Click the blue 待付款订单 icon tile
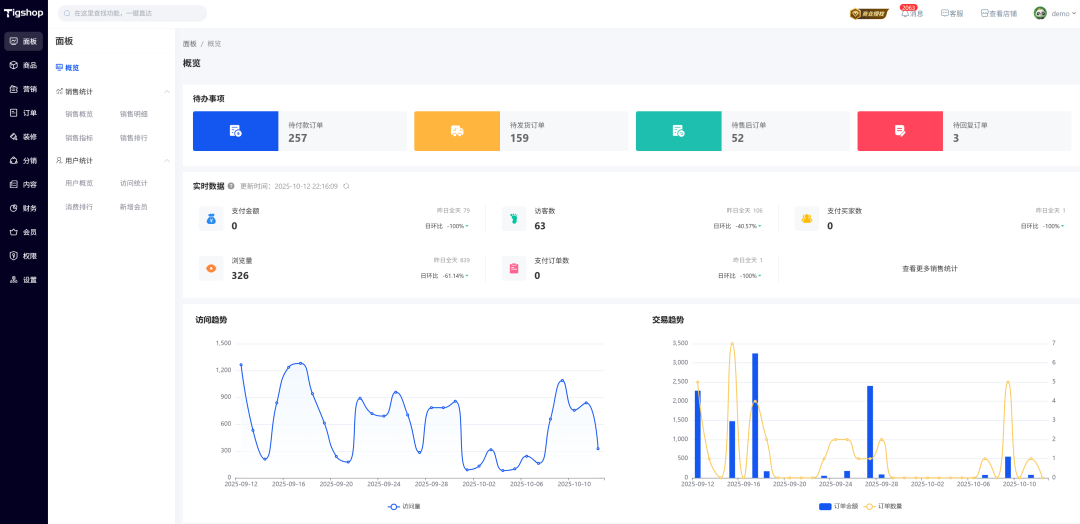Image resolution: width=1080 pixels, height=524 pixels. point(235,131)
